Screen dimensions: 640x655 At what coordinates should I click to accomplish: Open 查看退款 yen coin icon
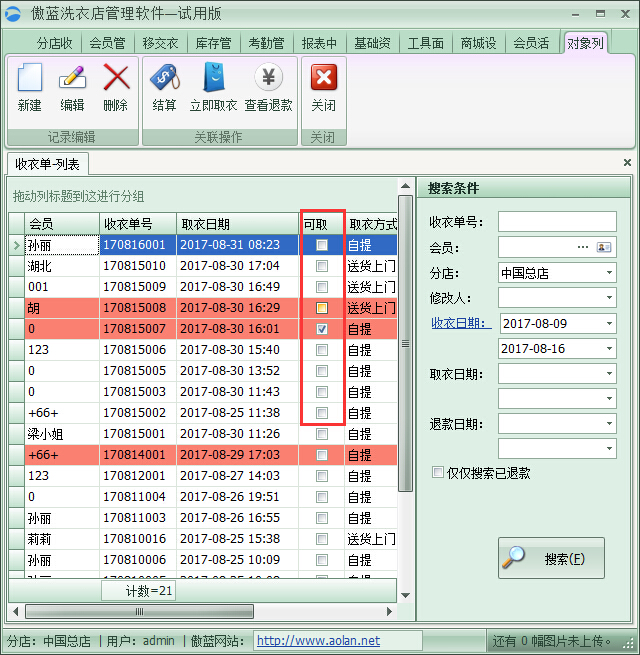tap(269, 77)
